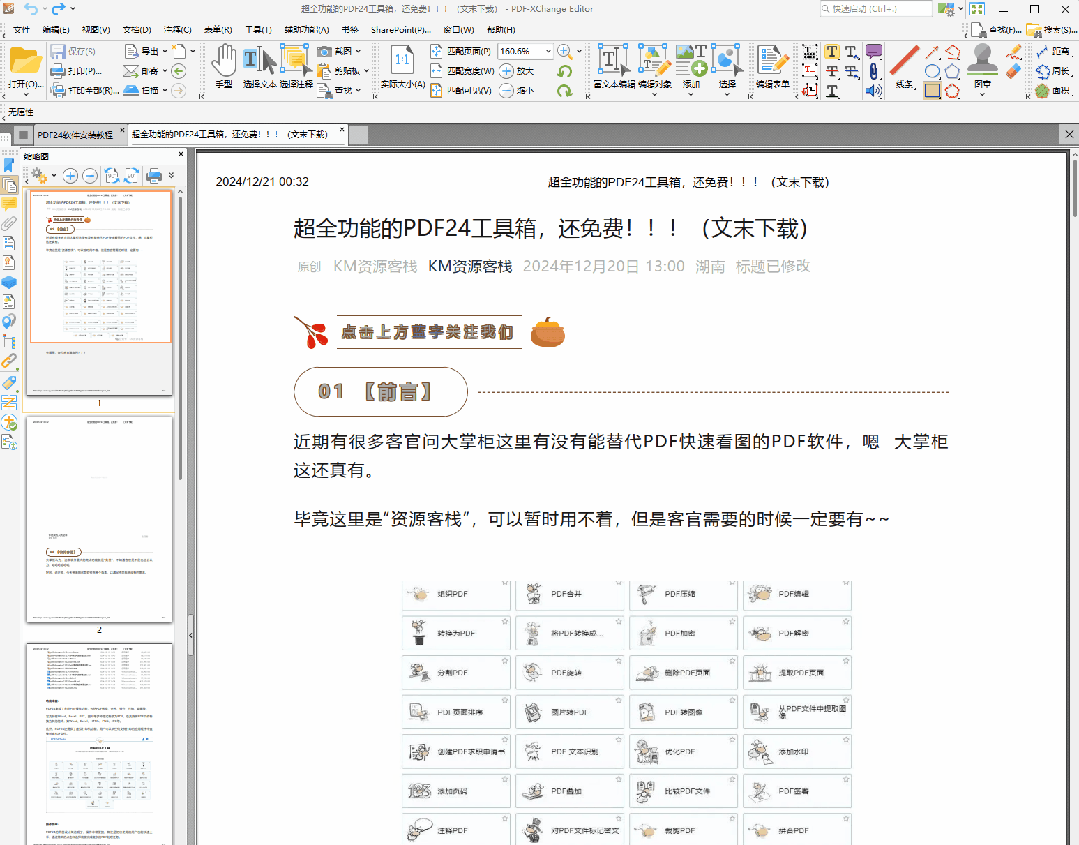Select the File Attachment paperclip tool
The width and height of the screenshot is (1079, 845).
874,71
